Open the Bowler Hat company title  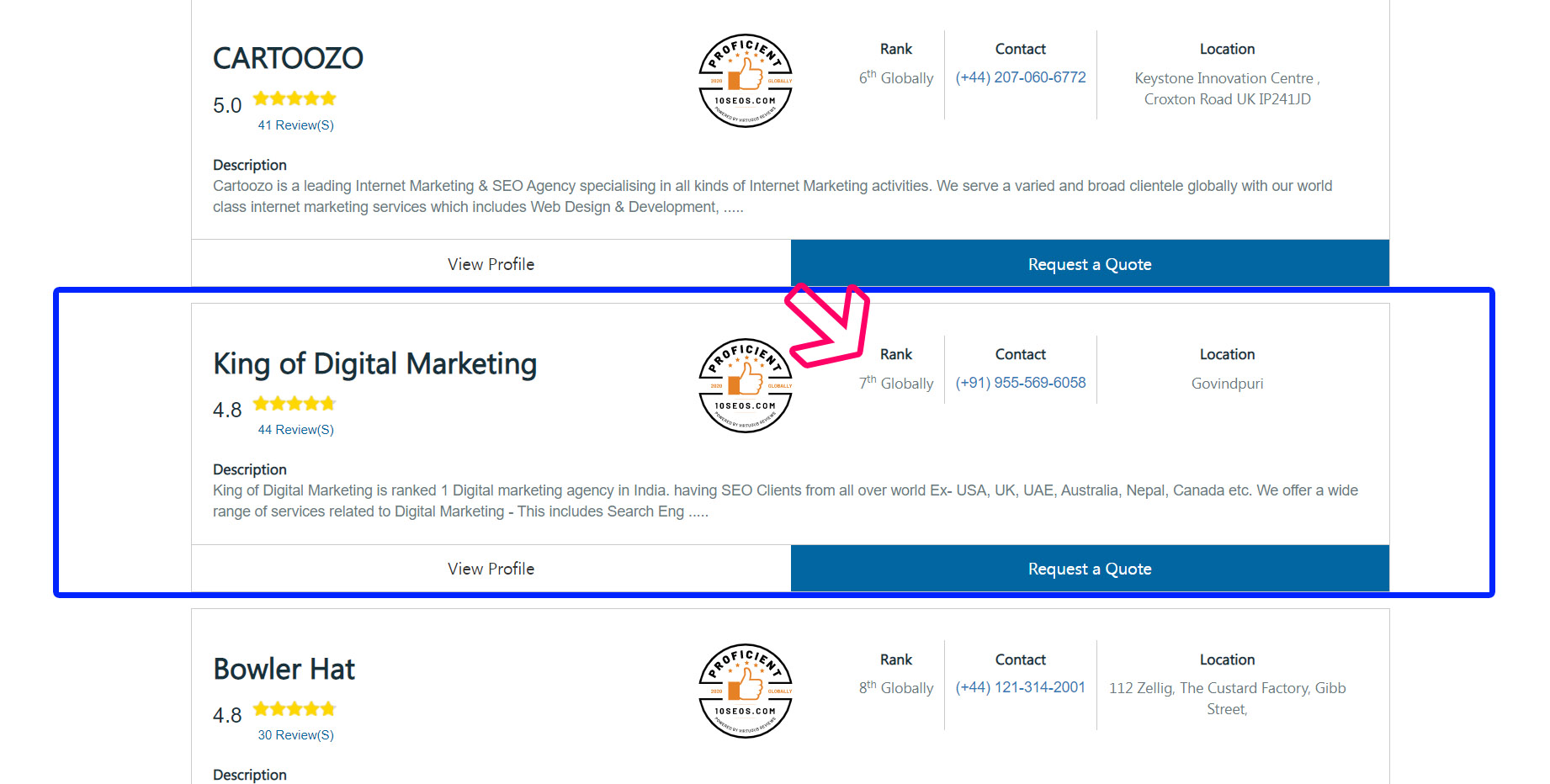tap(284, 669)
